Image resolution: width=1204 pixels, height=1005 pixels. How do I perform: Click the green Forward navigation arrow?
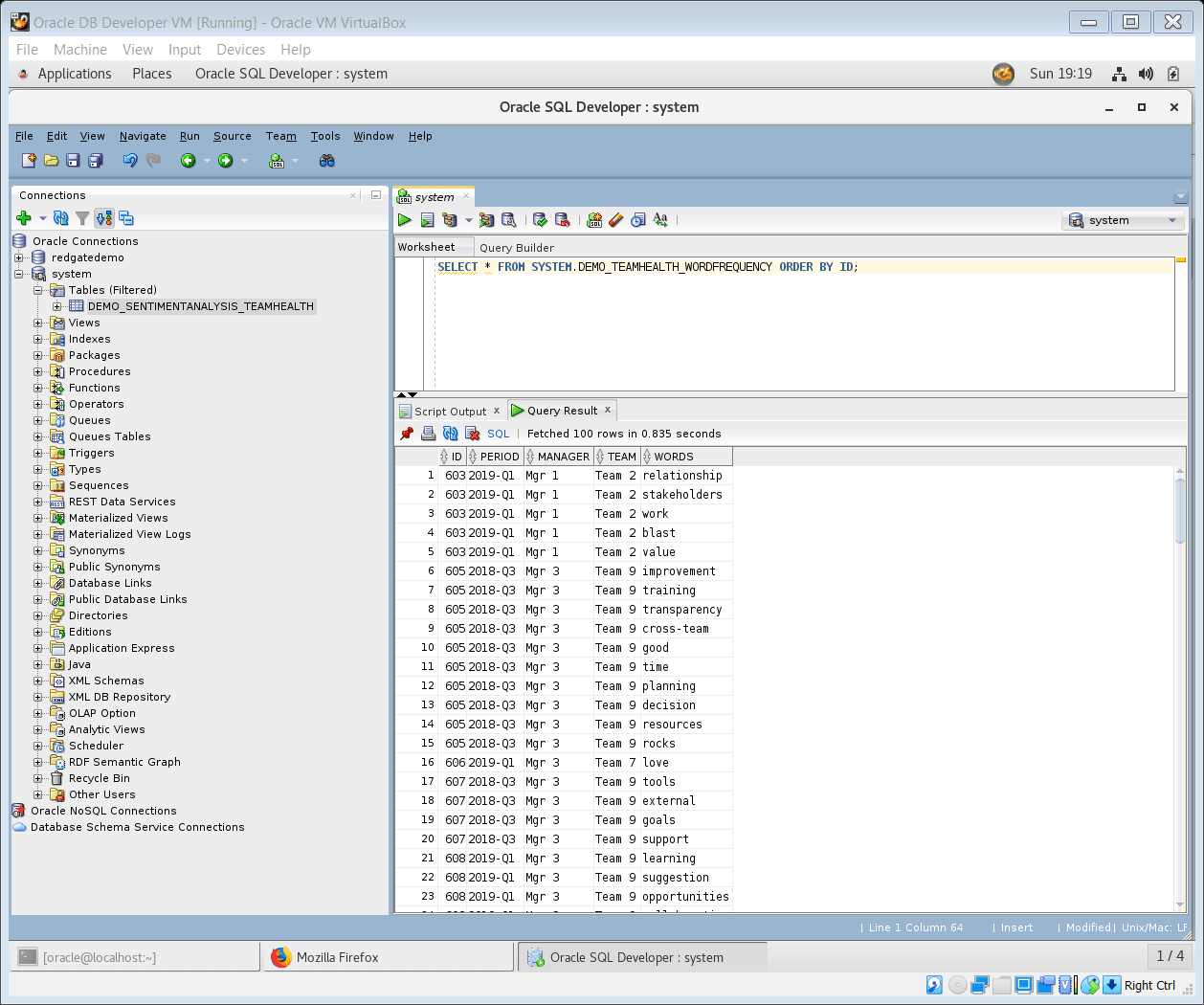[x=226, y=161]
